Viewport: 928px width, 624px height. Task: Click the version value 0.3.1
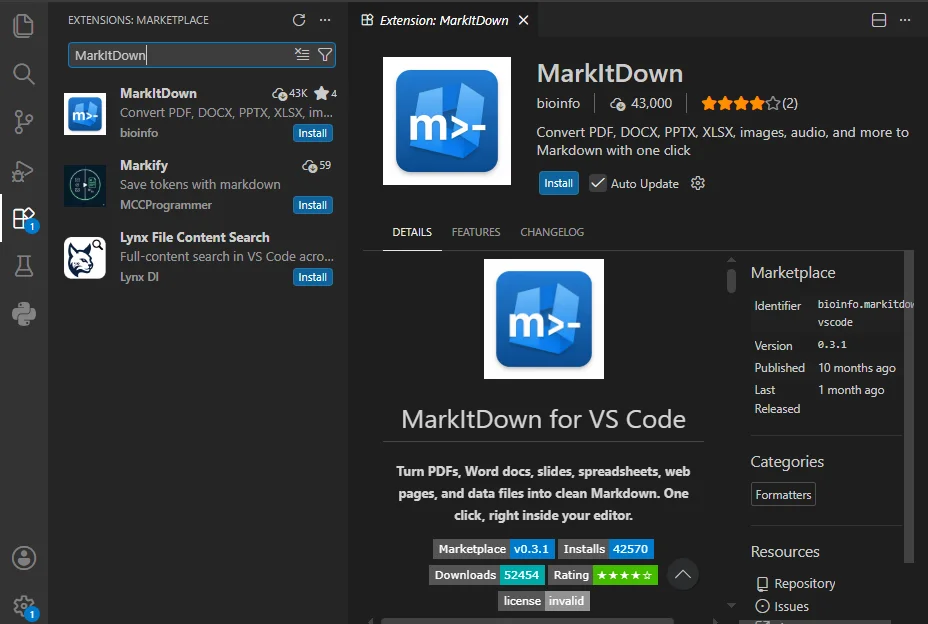pos(832,345)
